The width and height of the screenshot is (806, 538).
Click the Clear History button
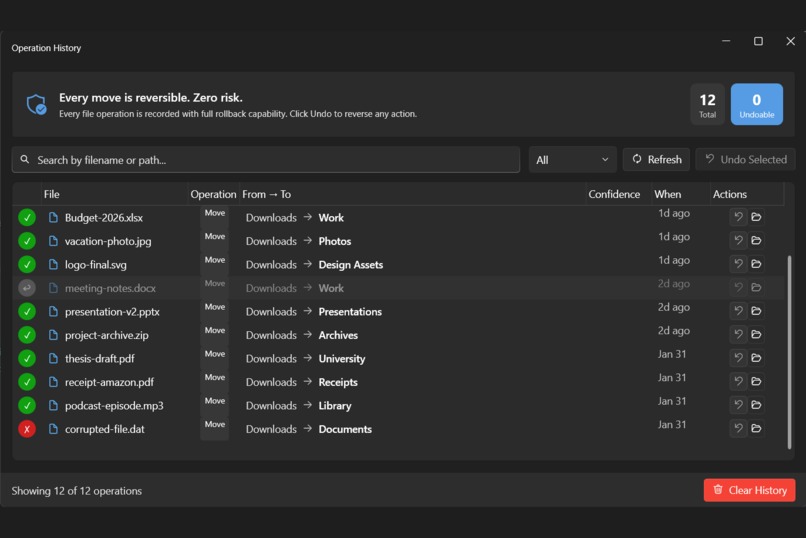tap(749, 490)
